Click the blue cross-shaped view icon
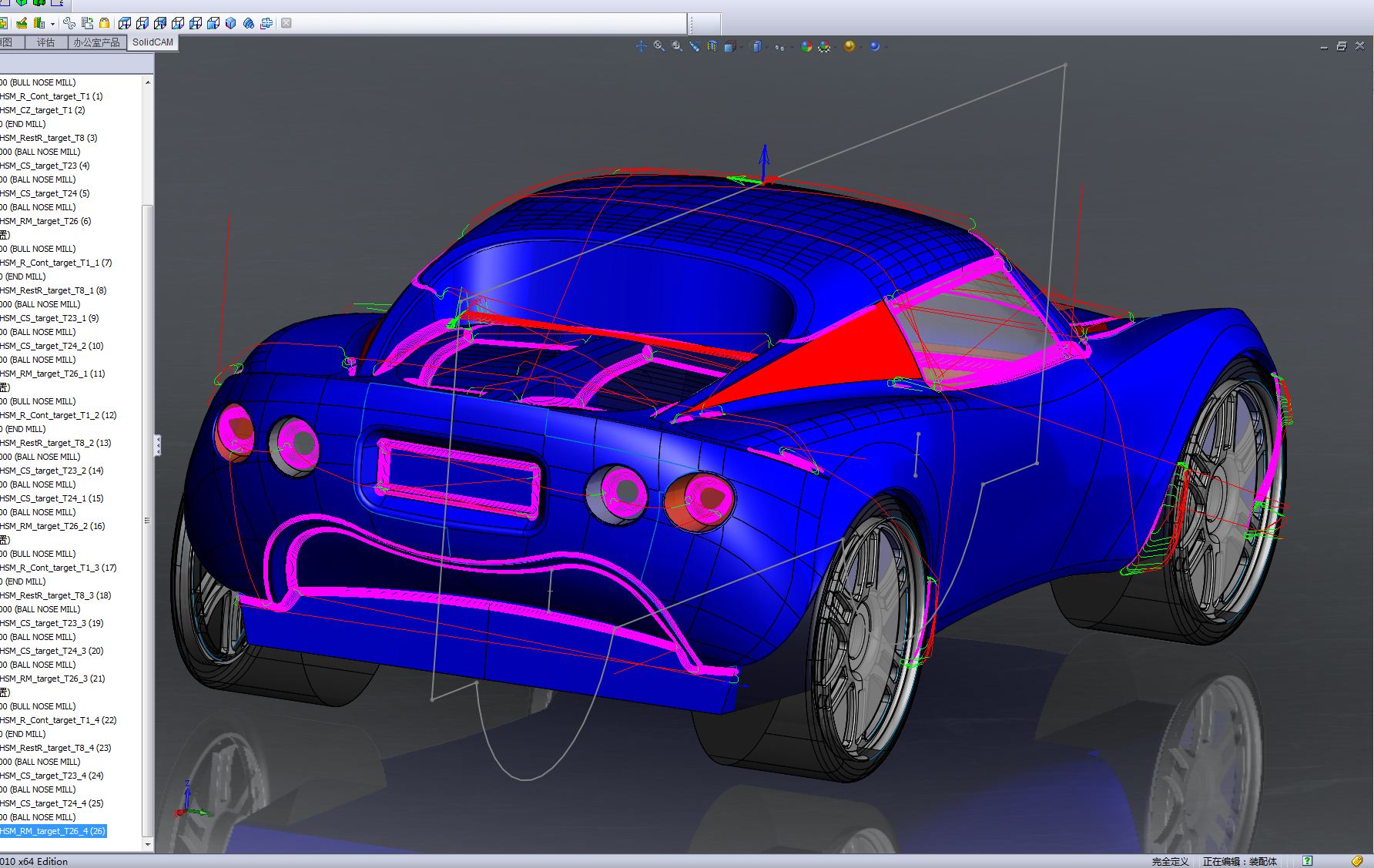 point(266,23)
